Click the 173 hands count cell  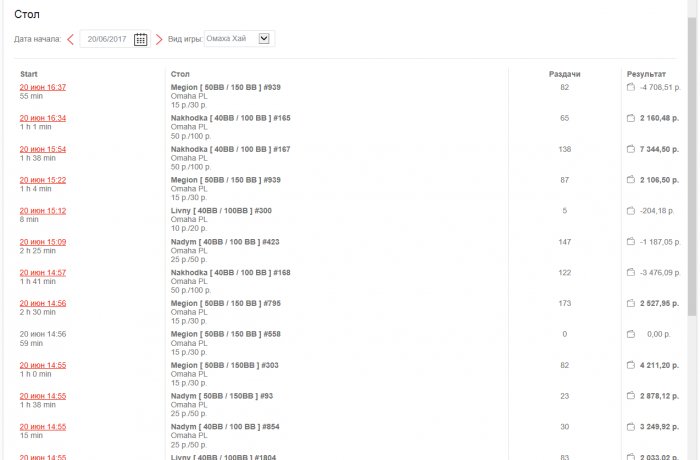(564, 303)
